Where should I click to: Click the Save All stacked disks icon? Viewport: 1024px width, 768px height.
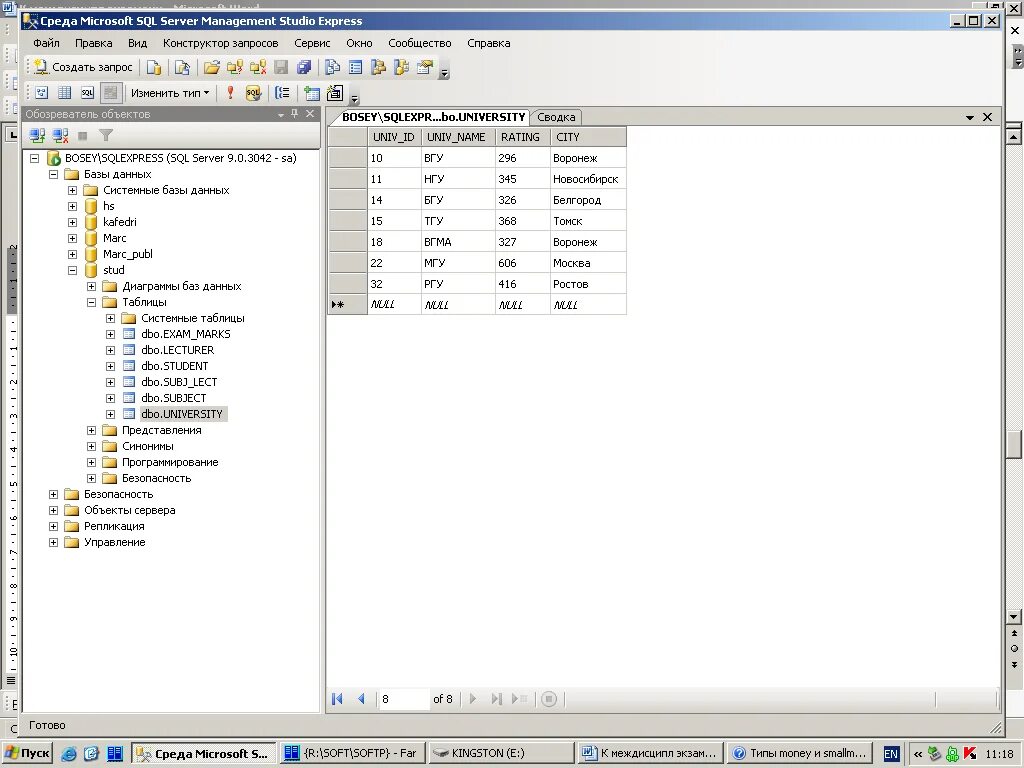click(x=304, y=67)
